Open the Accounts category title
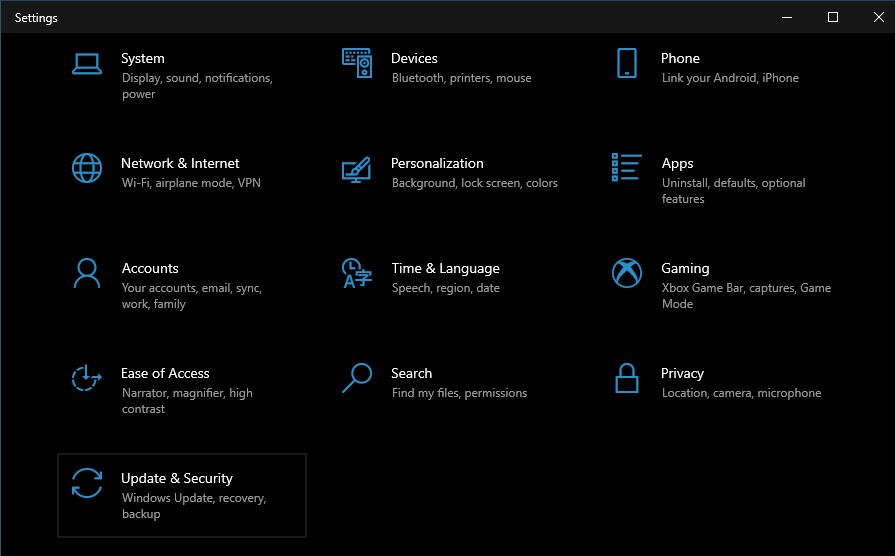The image size is (895, 556). point(150,268)
